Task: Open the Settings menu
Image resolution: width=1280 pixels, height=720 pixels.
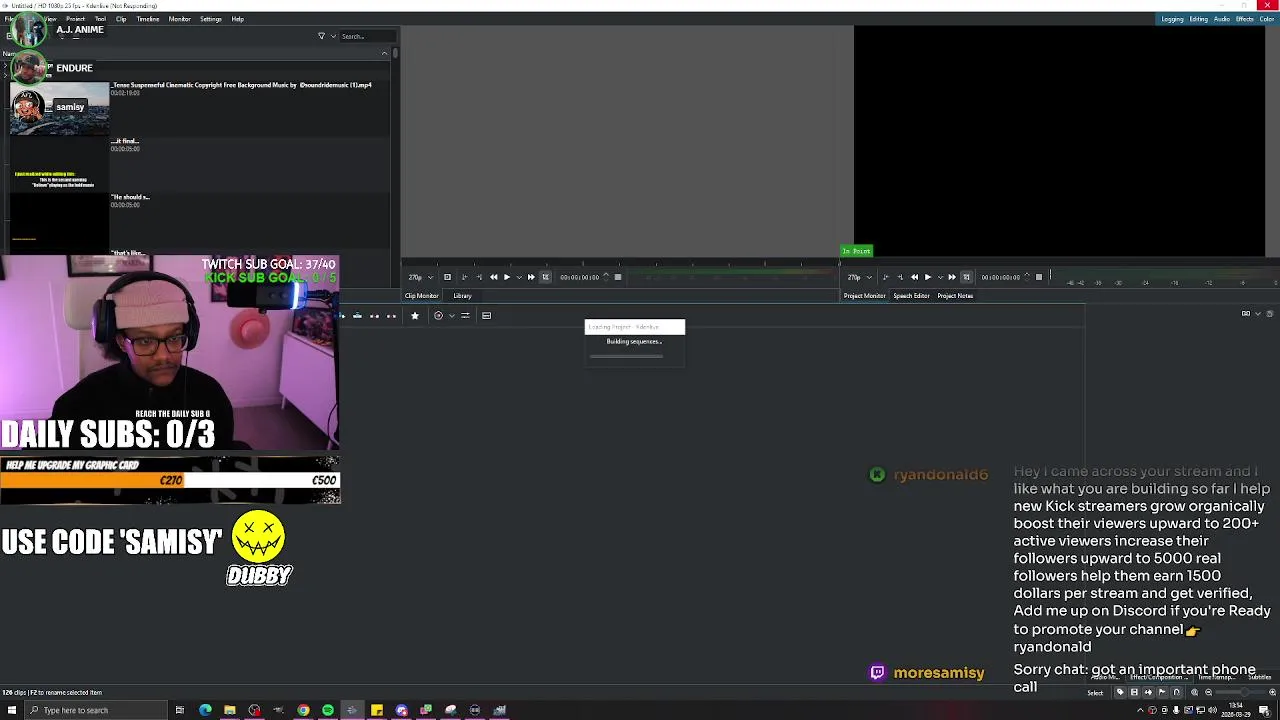Action: coord(210,19)
